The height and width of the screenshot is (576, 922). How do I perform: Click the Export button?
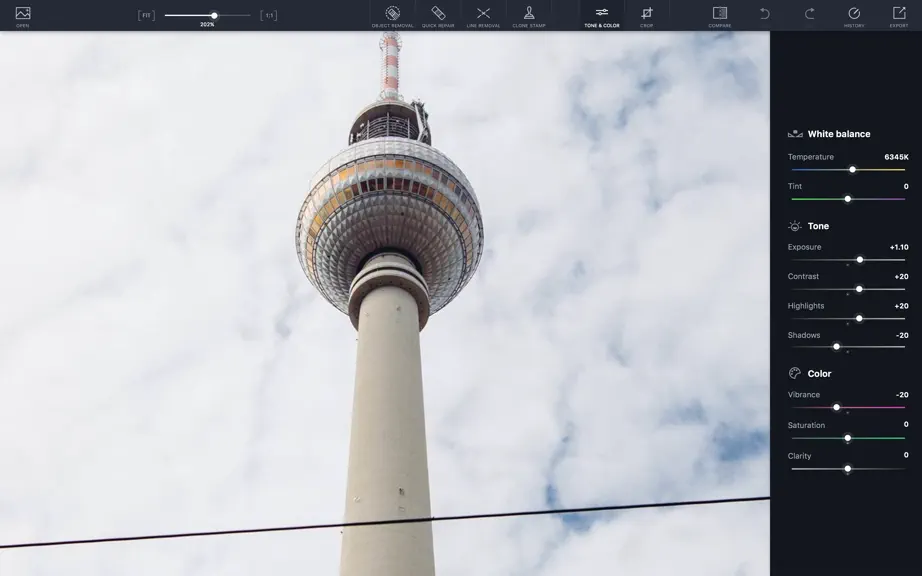[x=898, y=16]
